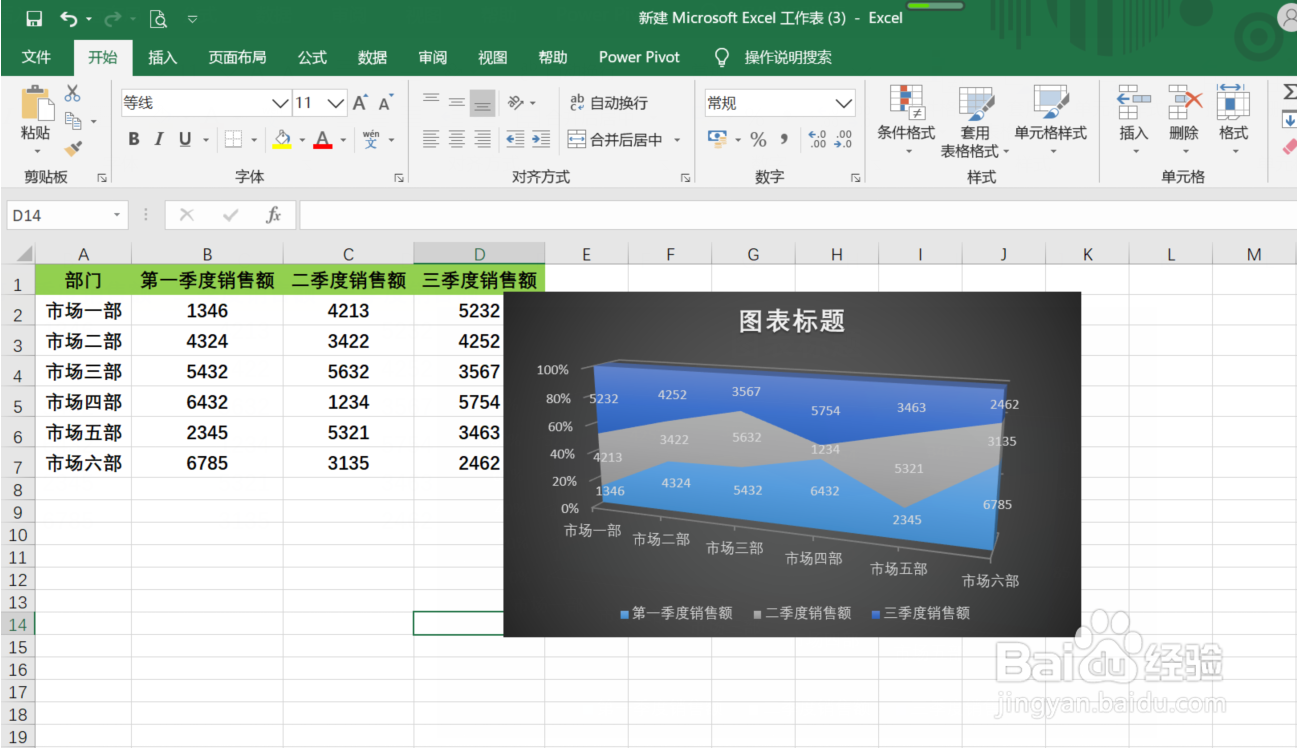This screenshot has width=1297, height=748.
Task: Switch to the 插入 ribbon tab
Action: pos(162,57)
